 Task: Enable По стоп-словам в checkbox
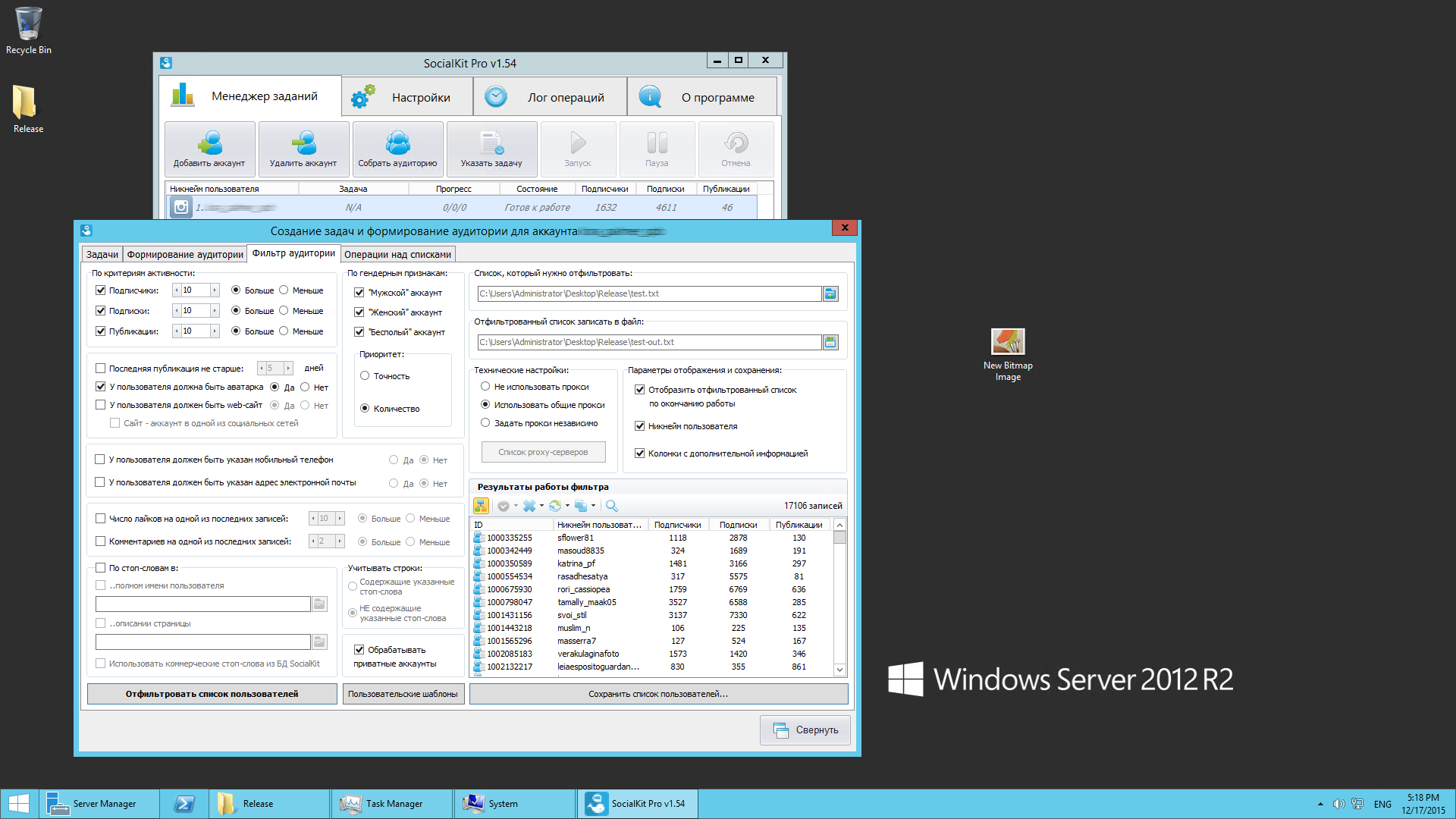pyautogui.click(x=100, y=568)
